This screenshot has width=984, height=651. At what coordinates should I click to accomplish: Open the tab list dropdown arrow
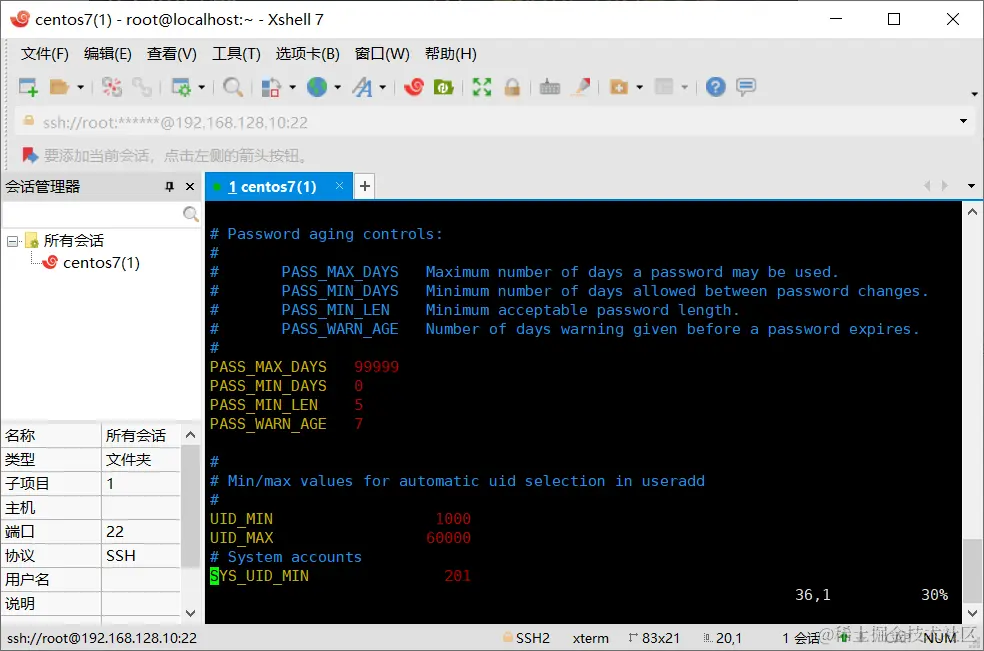[971, 186]
